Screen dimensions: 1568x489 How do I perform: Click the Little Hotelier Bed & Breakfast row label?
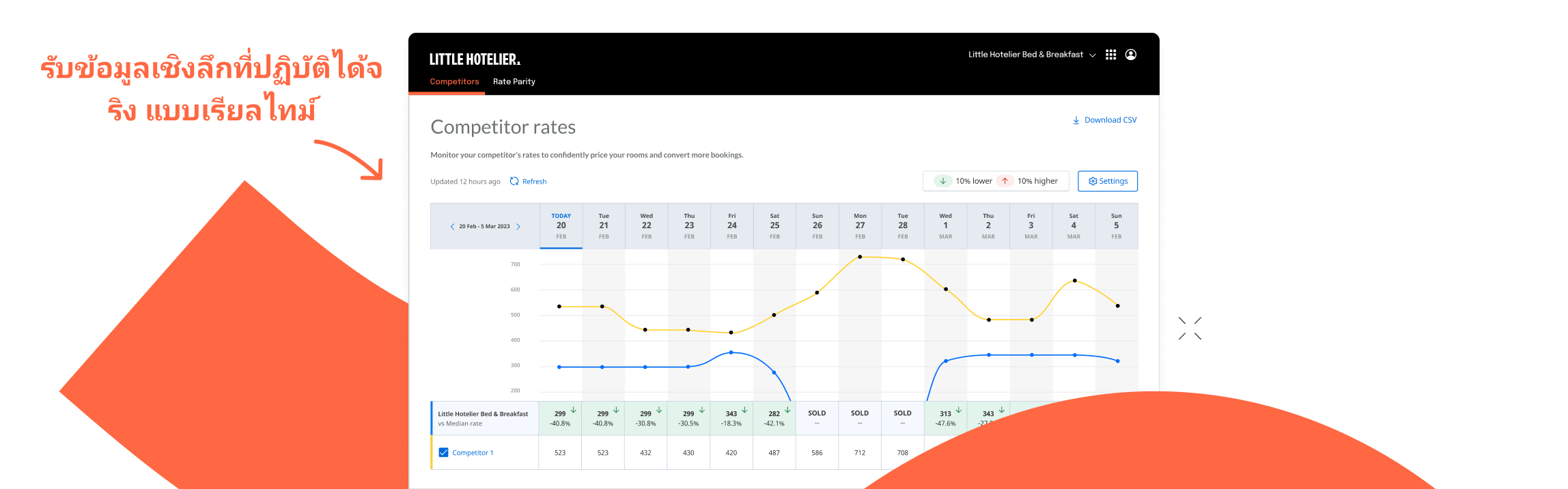(483, 414)
